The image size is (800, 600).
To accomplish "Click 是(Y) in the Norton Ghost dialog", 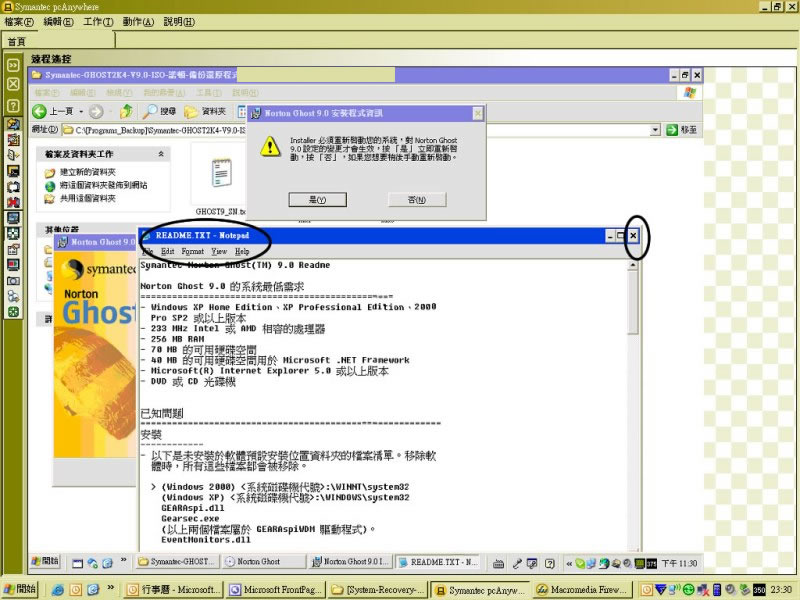I will coord(317,199).
